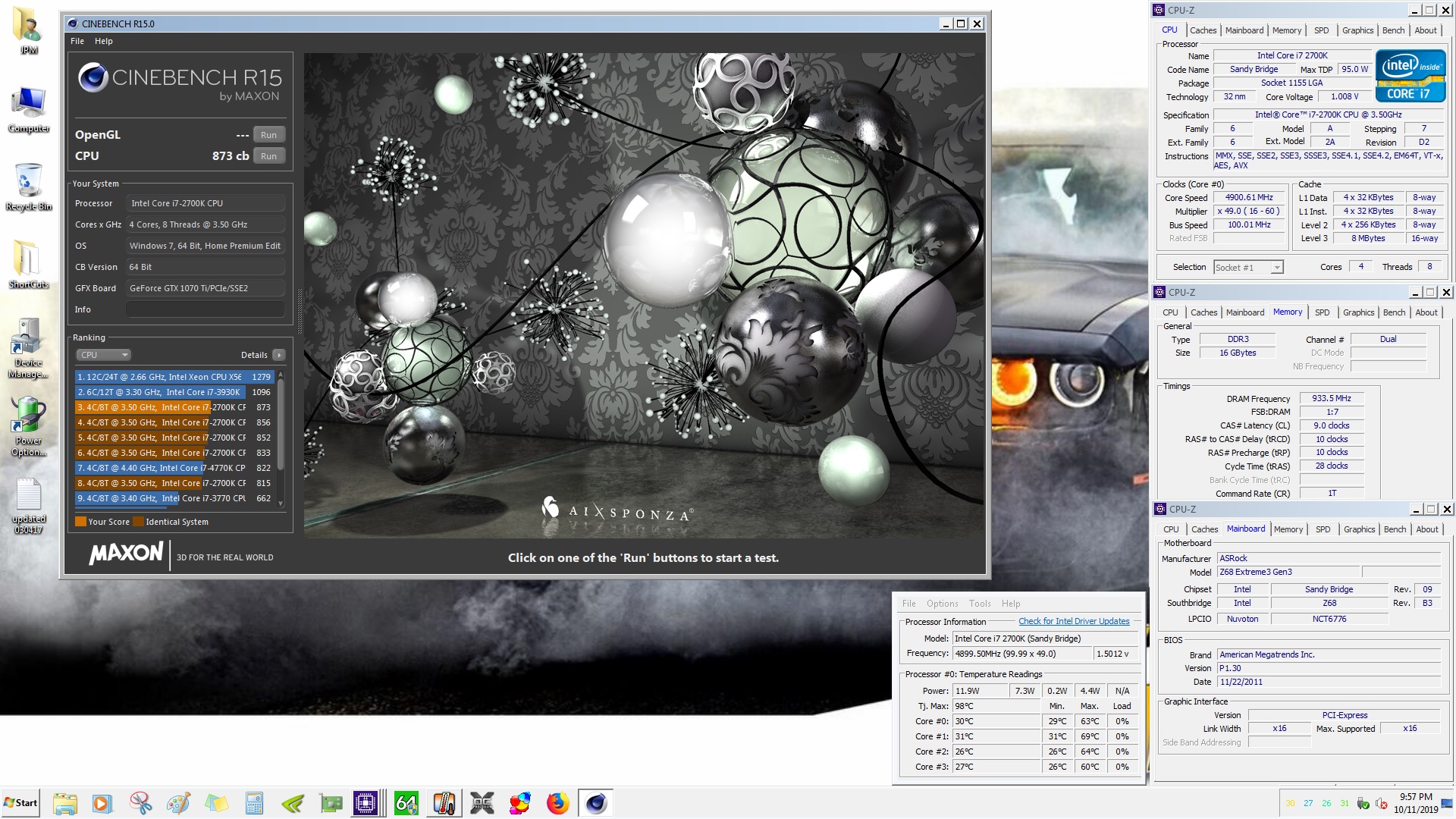The width and height of the screenshot is (1456, 819).
Task: Open the OC Precision X taskbar icon
Action: point(482,803)
